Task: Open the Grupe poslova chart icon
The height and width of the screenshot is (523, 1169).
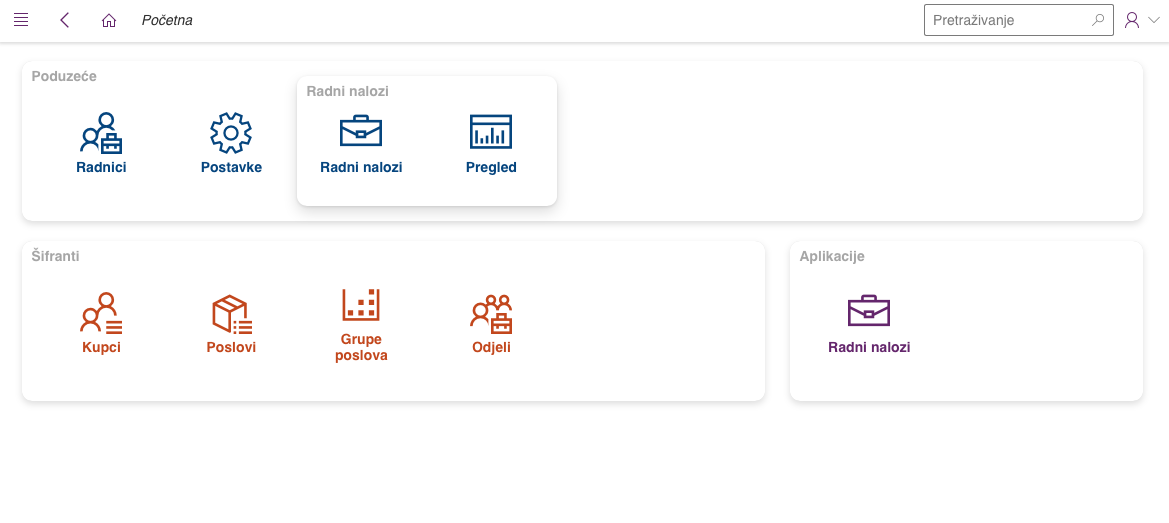Action: tap(361, 305)
